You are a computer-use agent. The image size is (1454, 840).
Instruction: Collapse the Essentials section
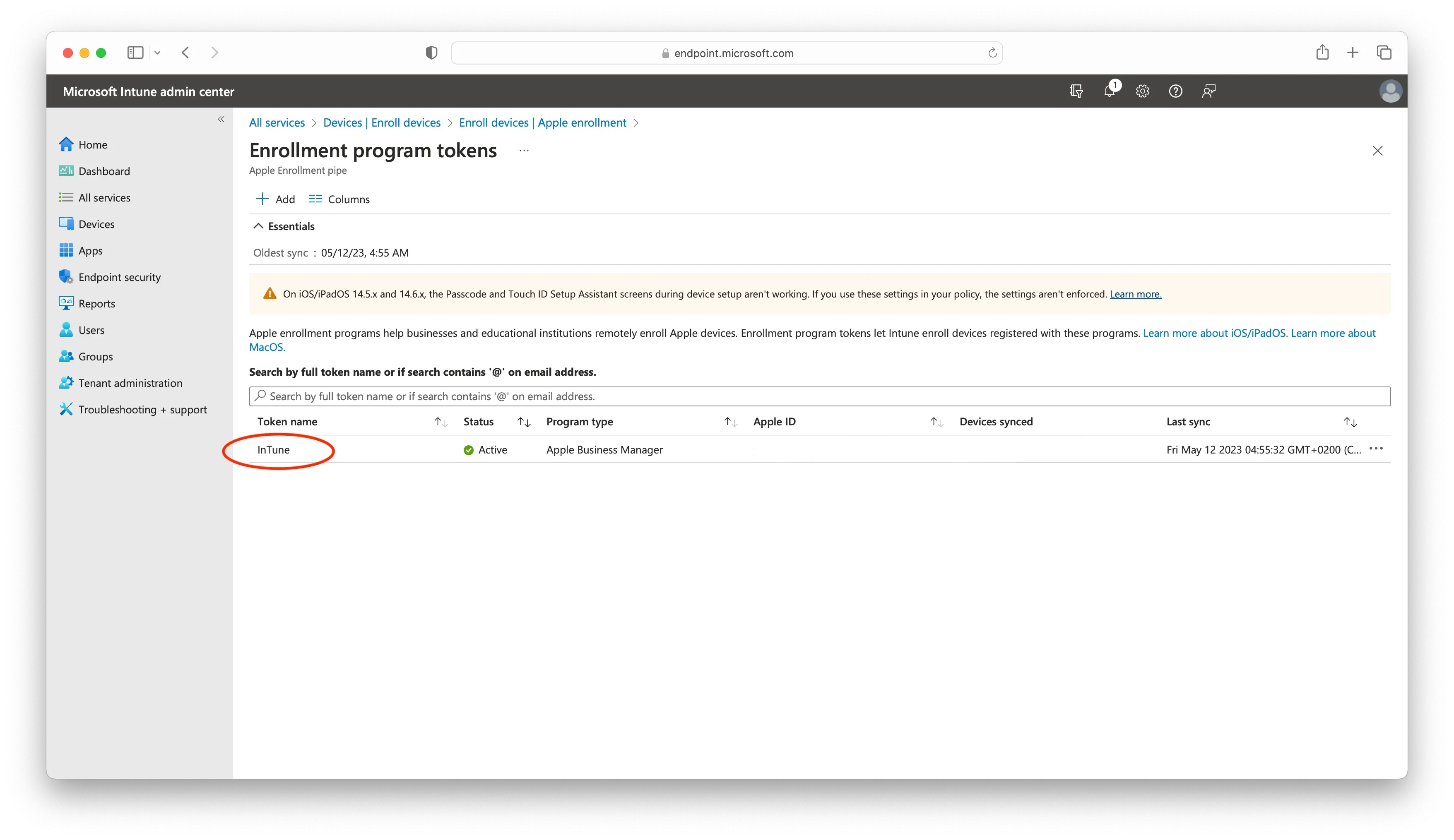click(x=284, y=226)
